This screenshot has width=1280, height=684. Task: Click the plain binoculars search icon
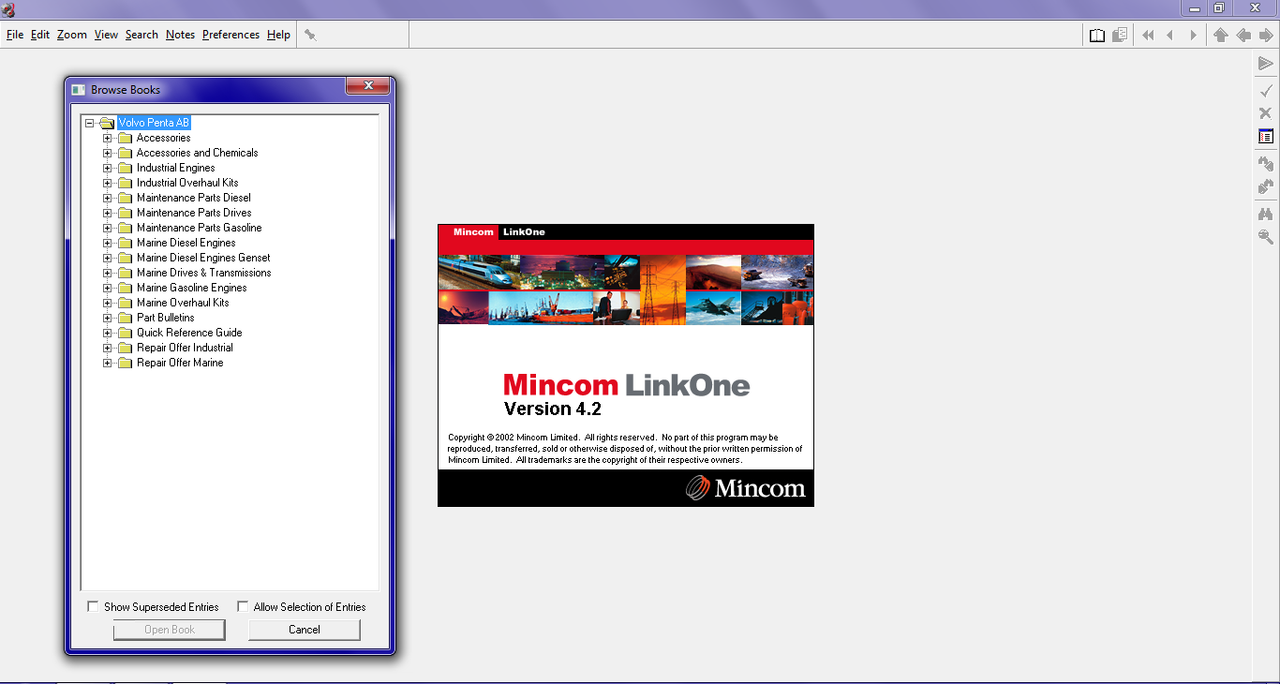(x=1266, y=214)
